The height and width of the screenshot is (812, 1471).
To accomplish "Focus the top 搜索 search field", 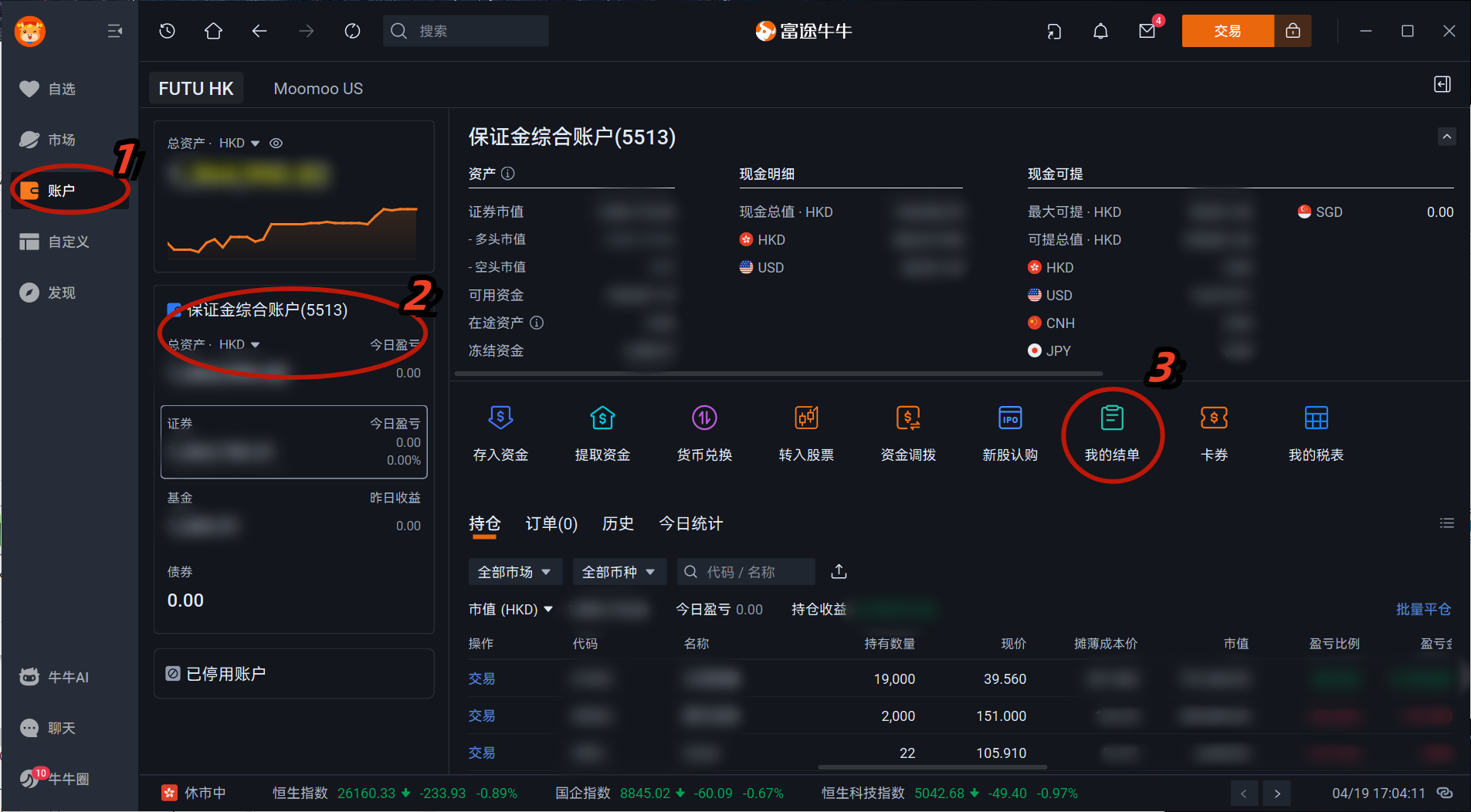I will (x=466, y=31).
